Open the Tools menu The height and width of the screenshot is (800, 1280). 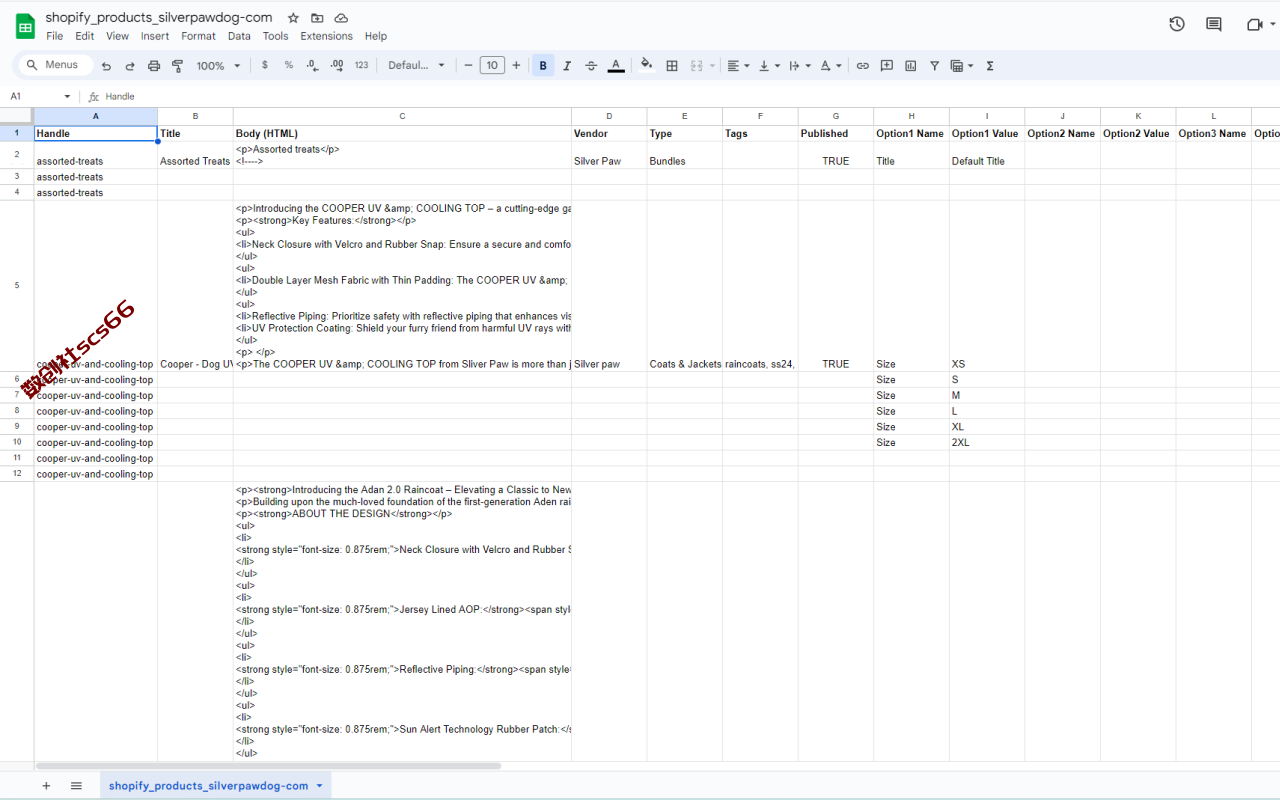(x=276, y=36)
